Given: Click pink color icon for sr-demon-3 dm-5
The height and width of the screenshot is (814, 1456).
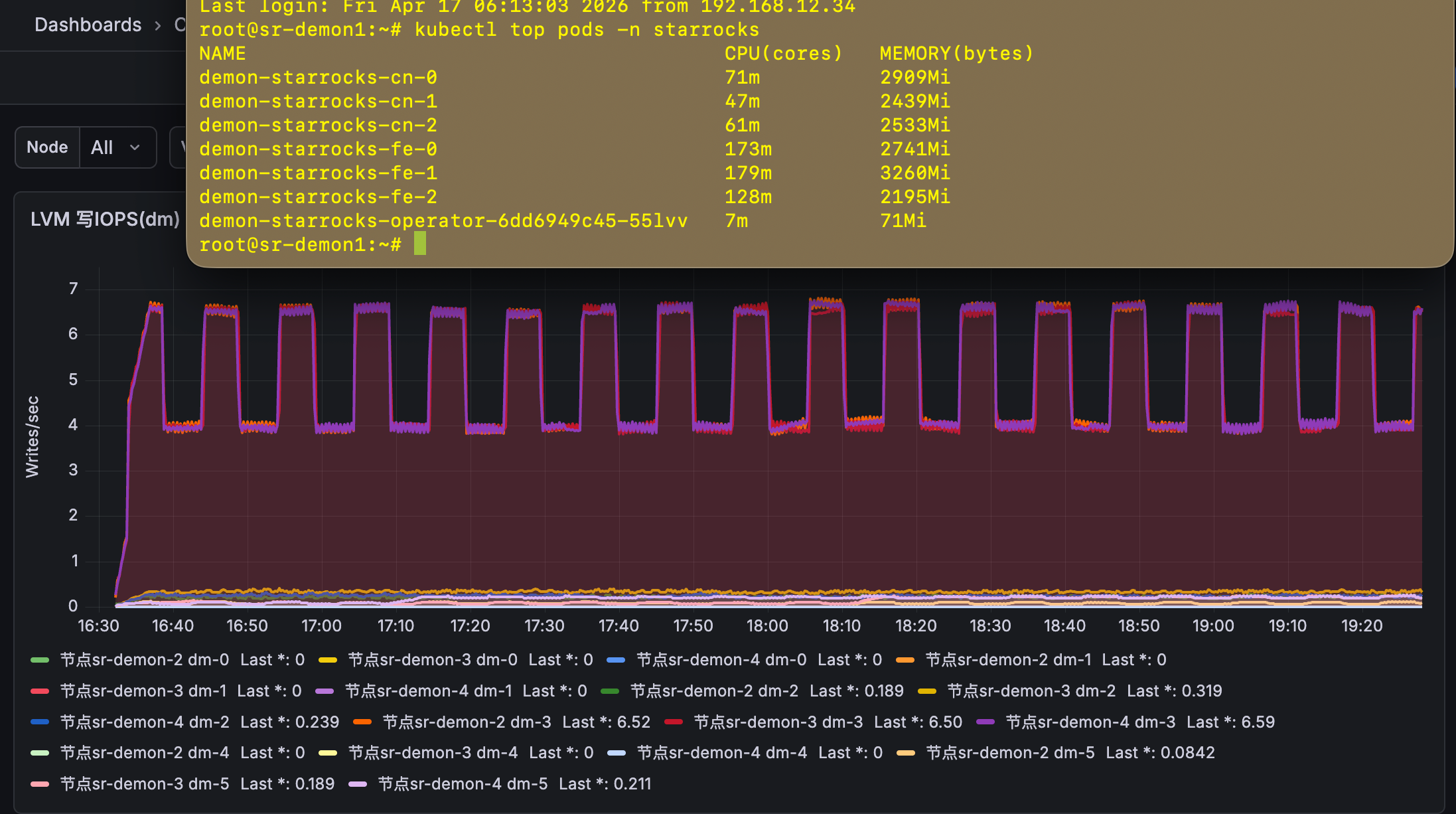Looking at the screenshot, I should [40, 784].
